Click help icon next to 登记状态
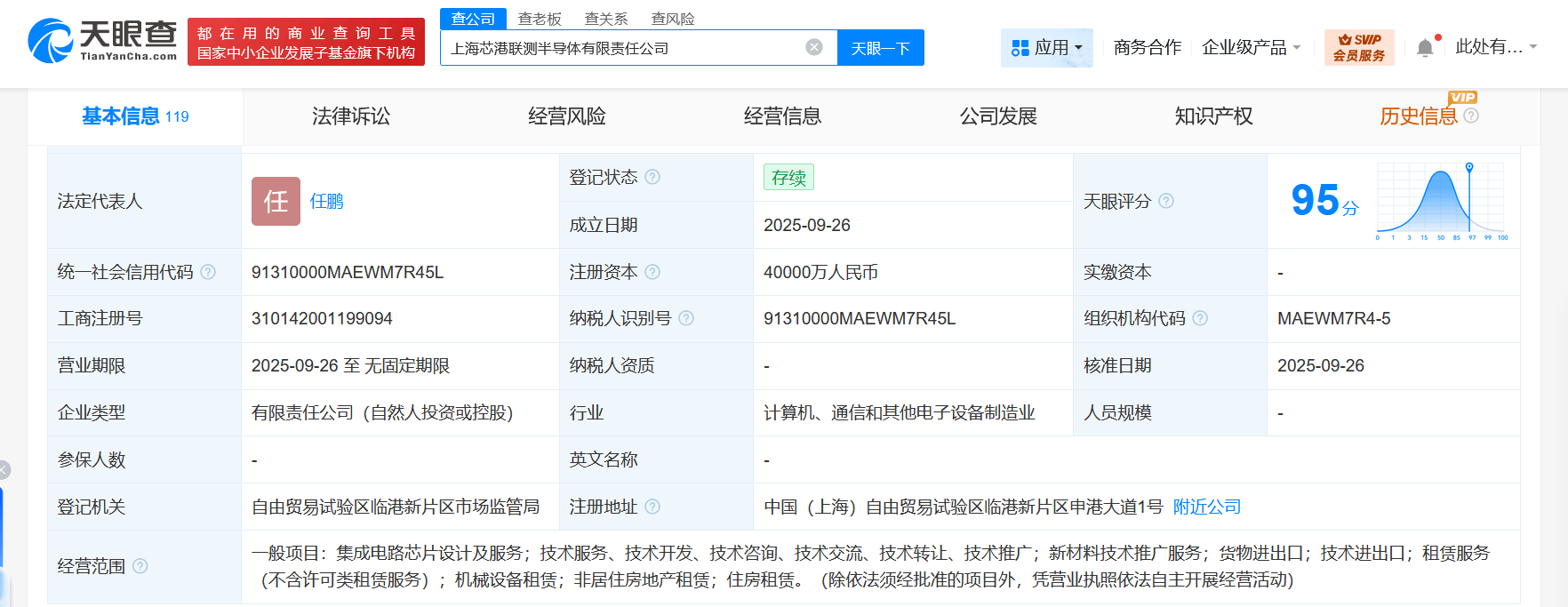This screenshot has width=1568, height=607. click(x=652, y=177)
